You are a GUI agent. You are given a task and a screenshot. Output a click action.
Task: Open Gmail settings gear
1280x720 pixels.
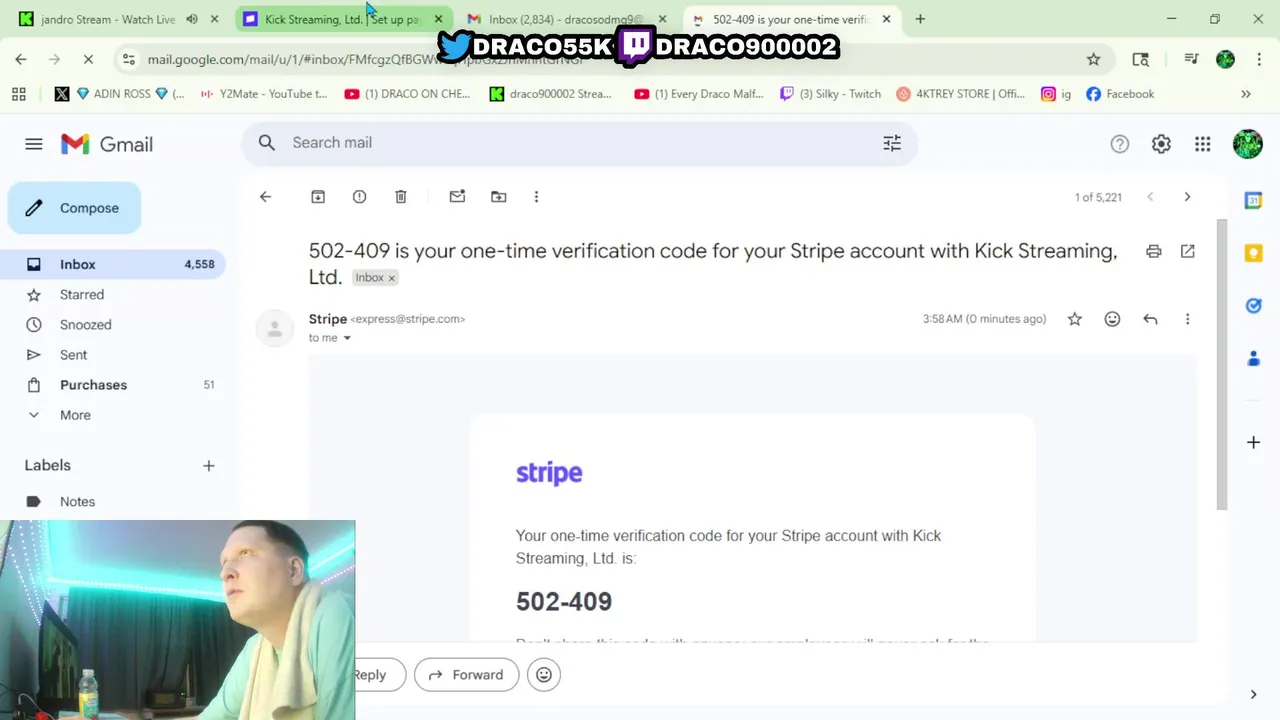click(1161, 144)
